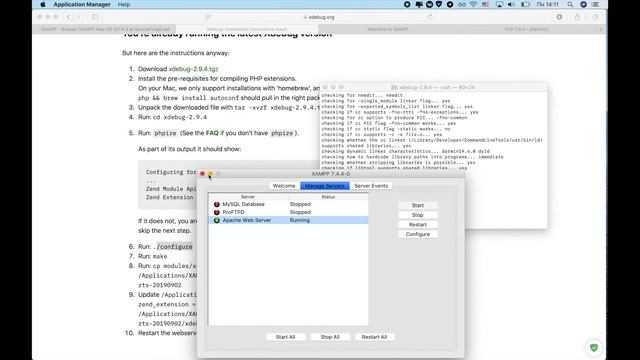The height and width of the screenshot is (360, 640).
Task: Click the Safari reader view icon
Action: 208,17
